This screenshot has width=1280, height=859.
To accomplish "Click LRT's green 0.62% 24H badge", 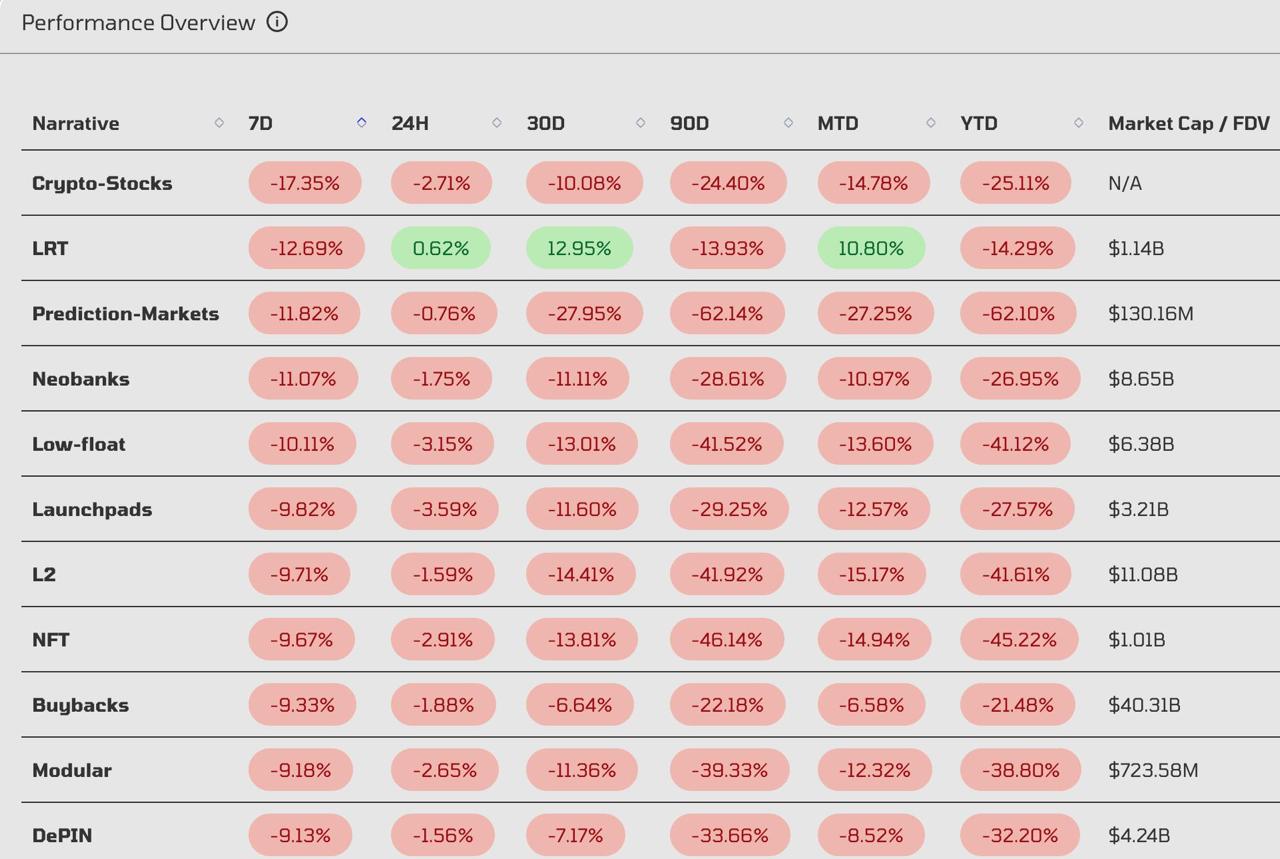I will (x=440, y=248).
